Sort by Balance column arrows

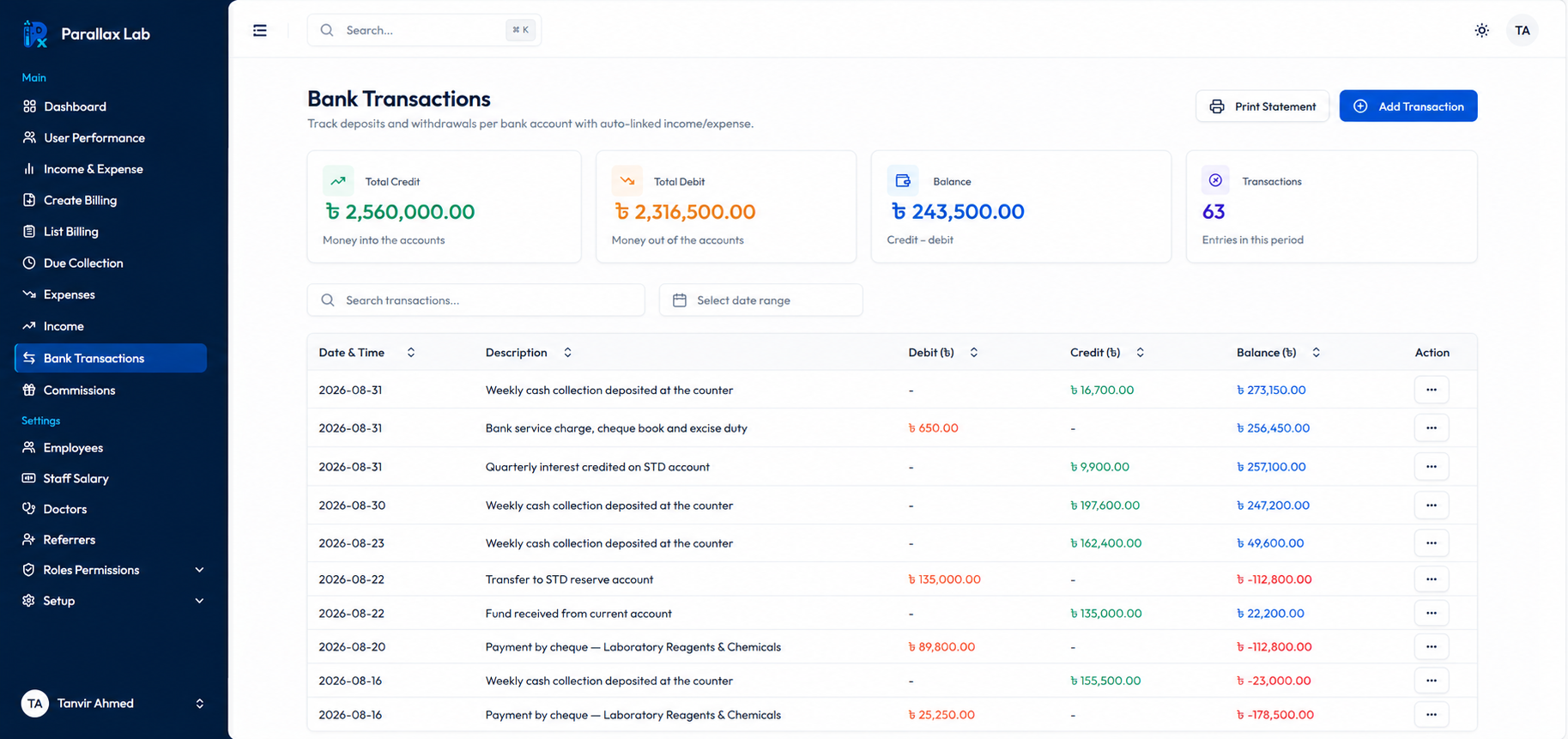[x=1316, y=353]
